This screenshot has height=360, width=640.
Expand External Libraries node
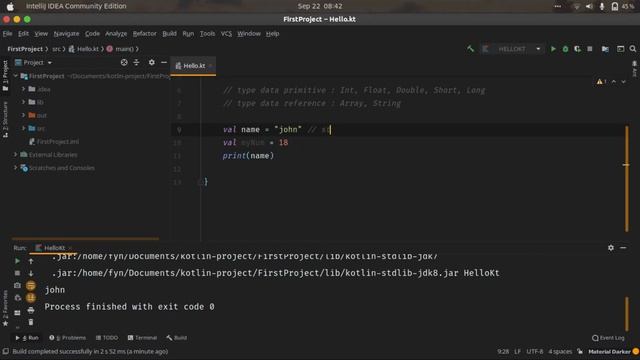tap(16, 155)
